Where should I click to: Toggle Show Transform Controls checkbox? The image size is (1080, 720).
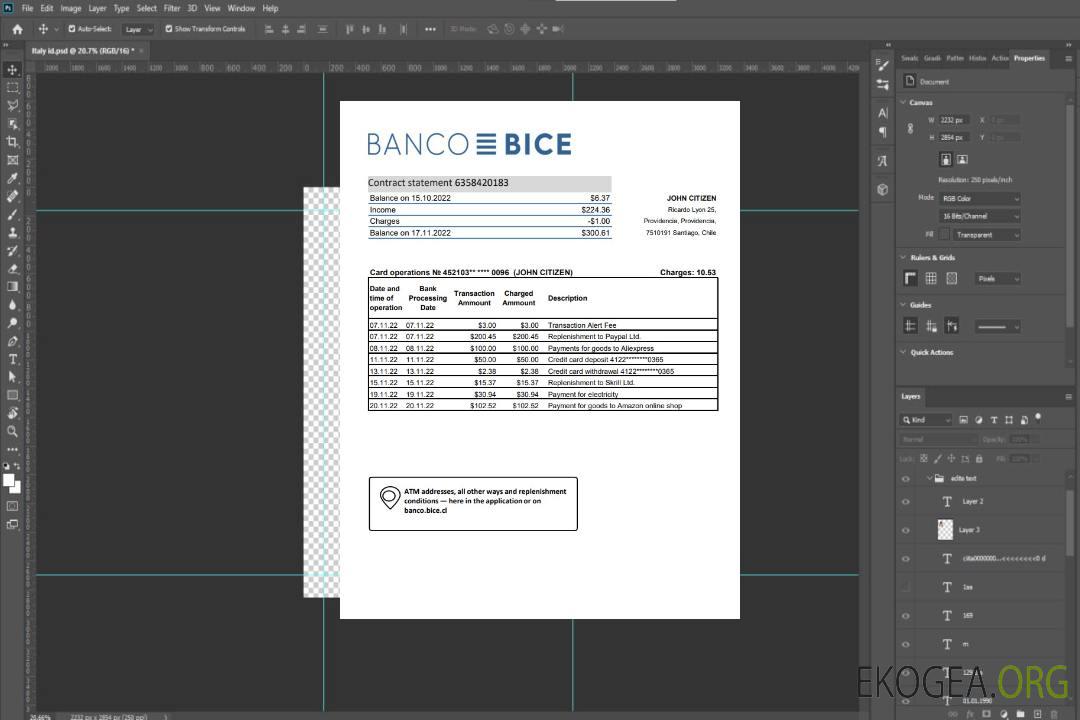click(x=169, y=29)
